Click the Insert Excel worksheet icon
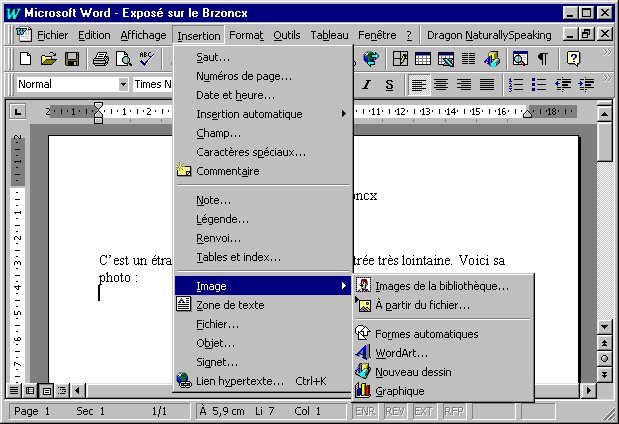619x424 pixels. click(445, 59)
